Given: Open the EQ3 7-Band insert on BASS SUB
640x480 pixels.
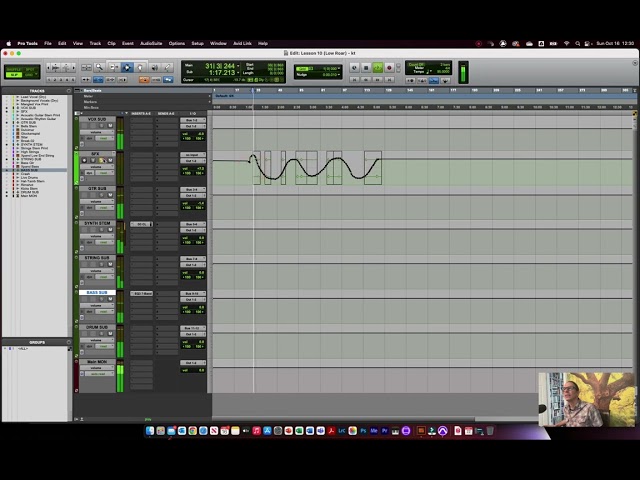Looking at the screenshot, I should [141, 293].
